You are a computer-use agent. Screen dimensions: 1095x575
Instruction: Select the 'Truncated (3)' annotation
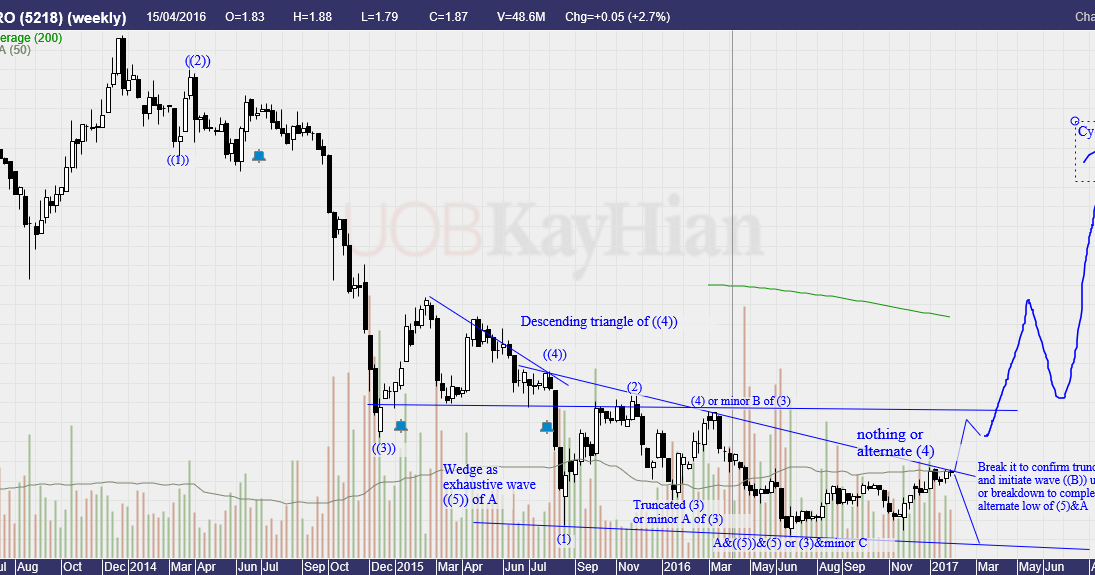(x=677, y=511)
